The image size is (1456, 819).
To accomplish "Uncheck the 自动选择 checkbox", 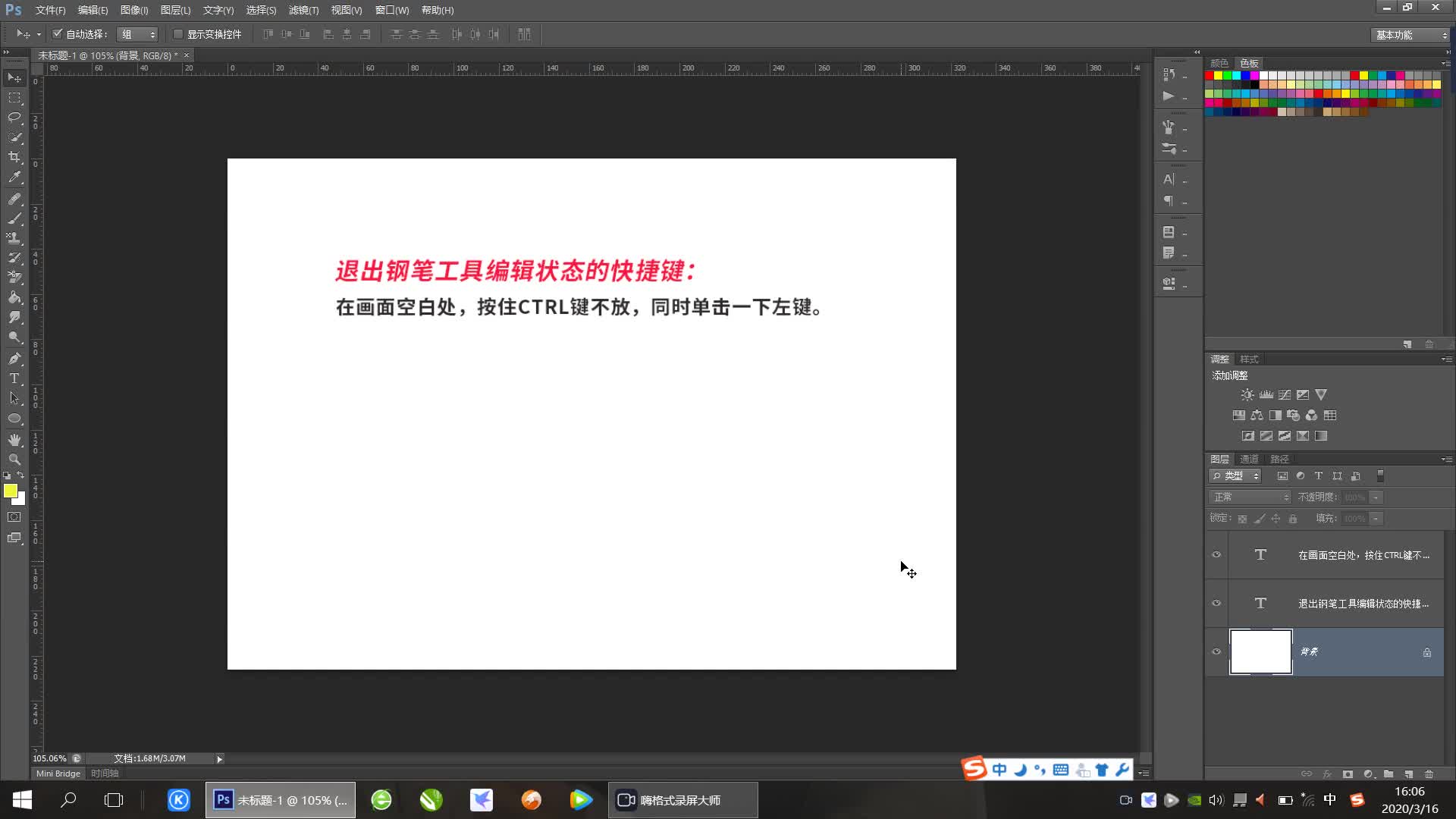I will (57, 34).
